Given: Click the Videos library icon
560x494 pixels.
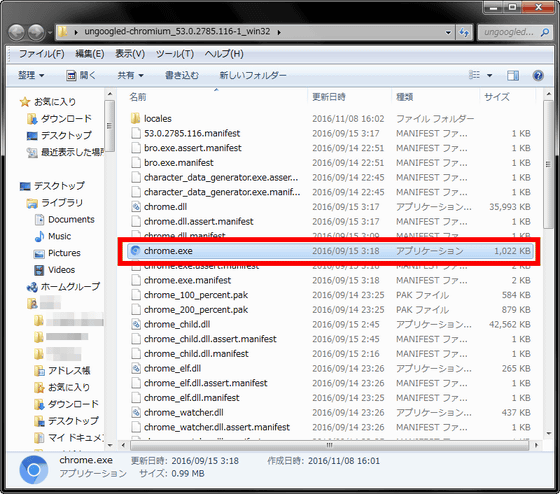Looking at the screenshot, I should tap(39, 270).
